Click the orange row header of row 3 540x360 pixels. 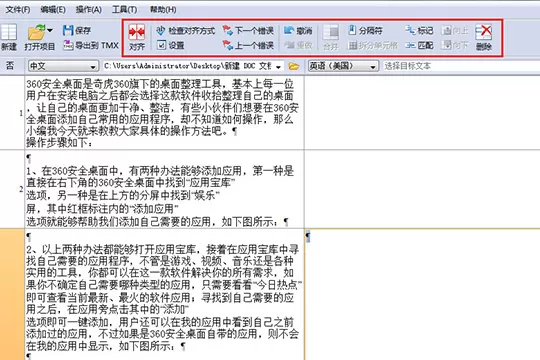pos(12,295)
